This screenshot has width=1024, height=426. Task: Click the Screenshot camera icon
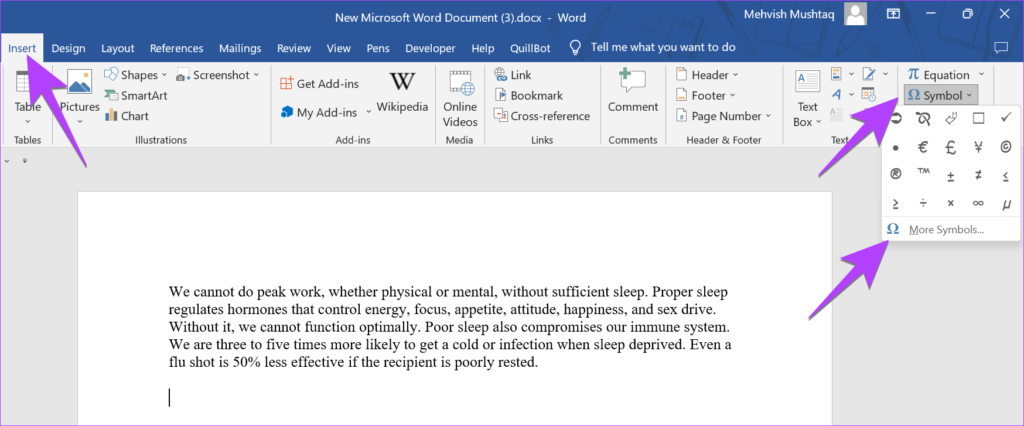(x=183, y=75)
